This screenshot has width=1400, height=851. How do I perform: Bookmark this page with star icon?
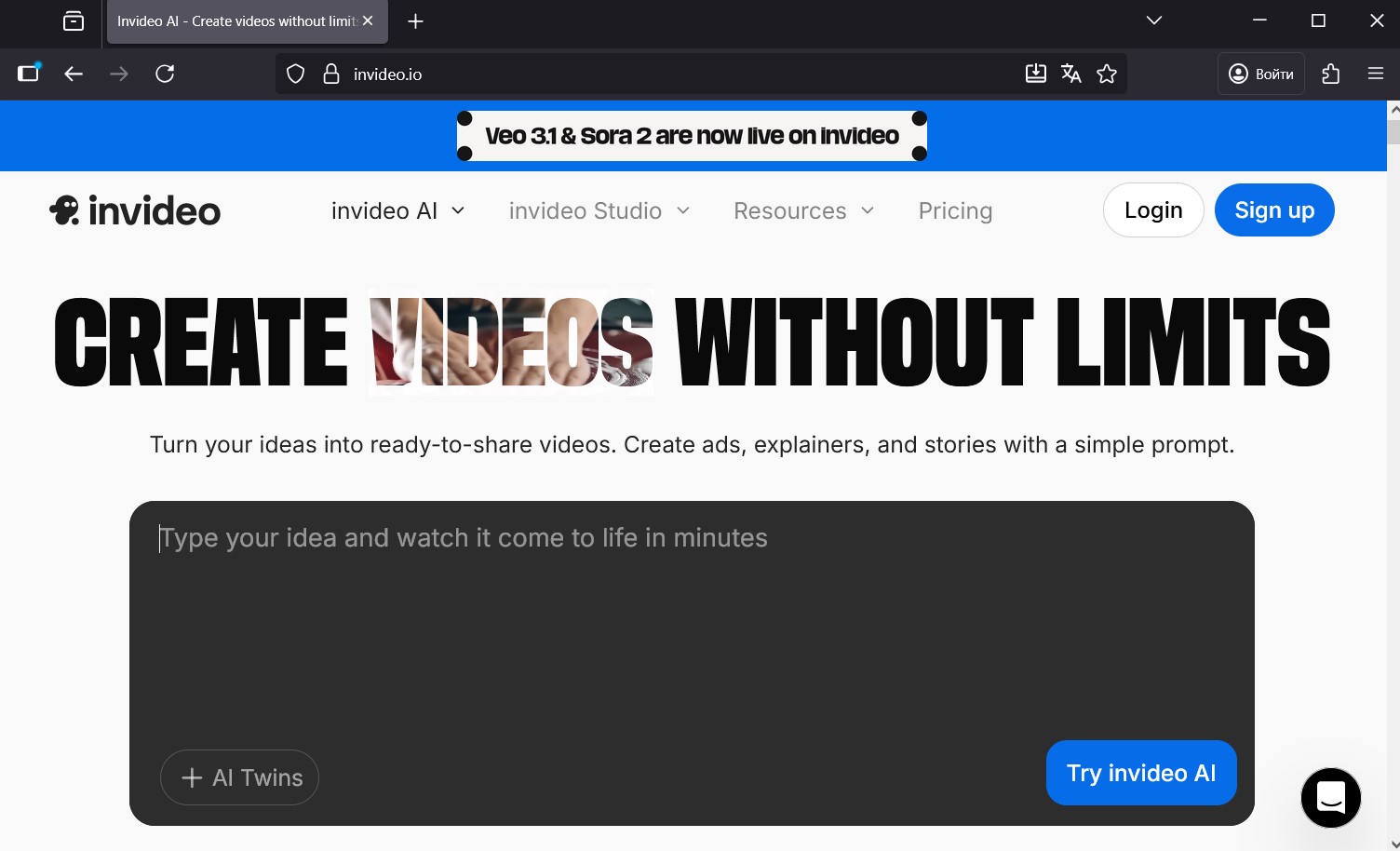(x=1107, y=74)
